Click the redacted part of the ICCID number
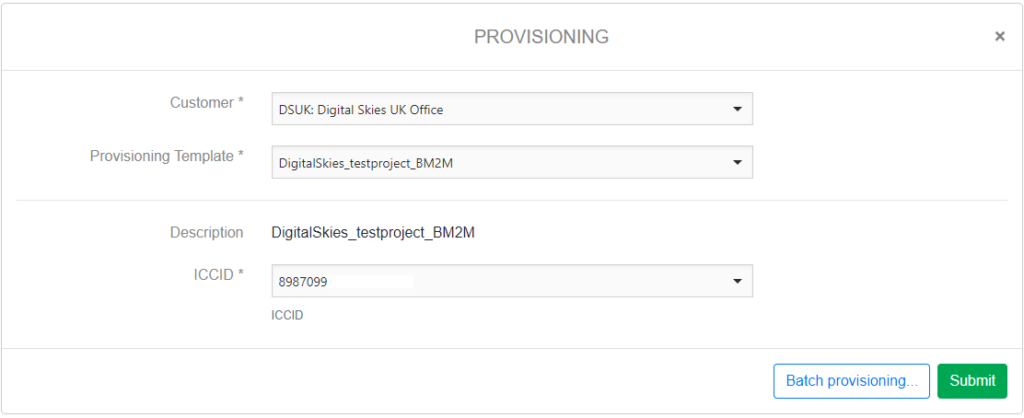This screenshot has height=418, width=1024. (x=372, y=283)
